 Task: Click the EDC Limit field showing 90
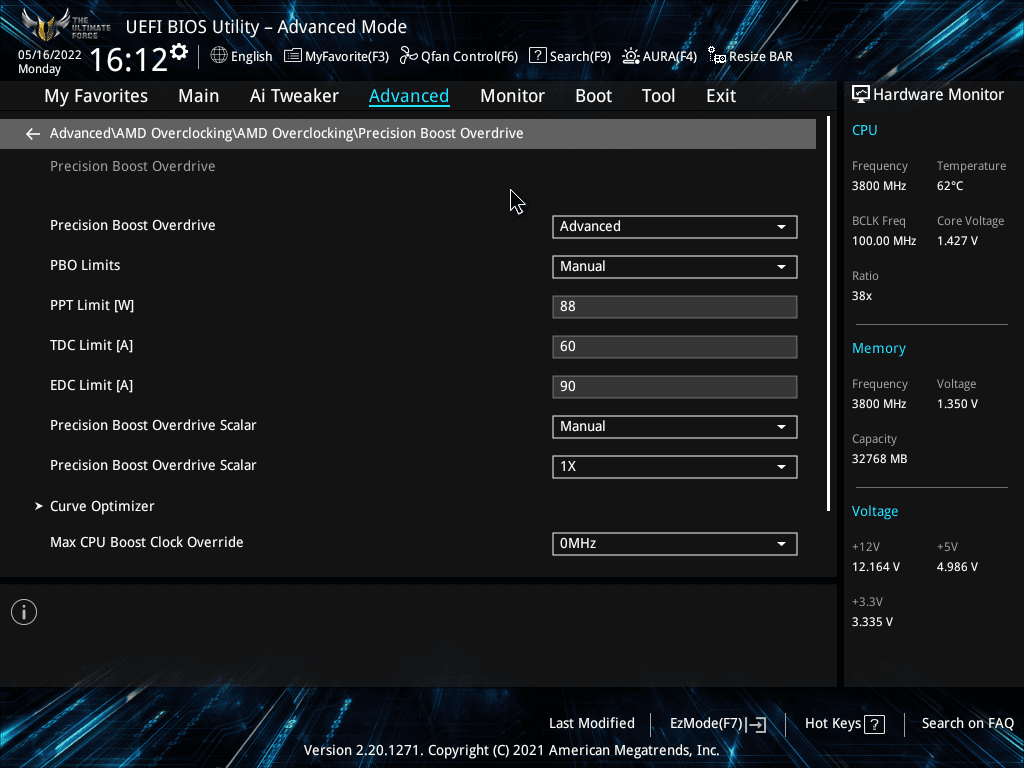point(675,386)
